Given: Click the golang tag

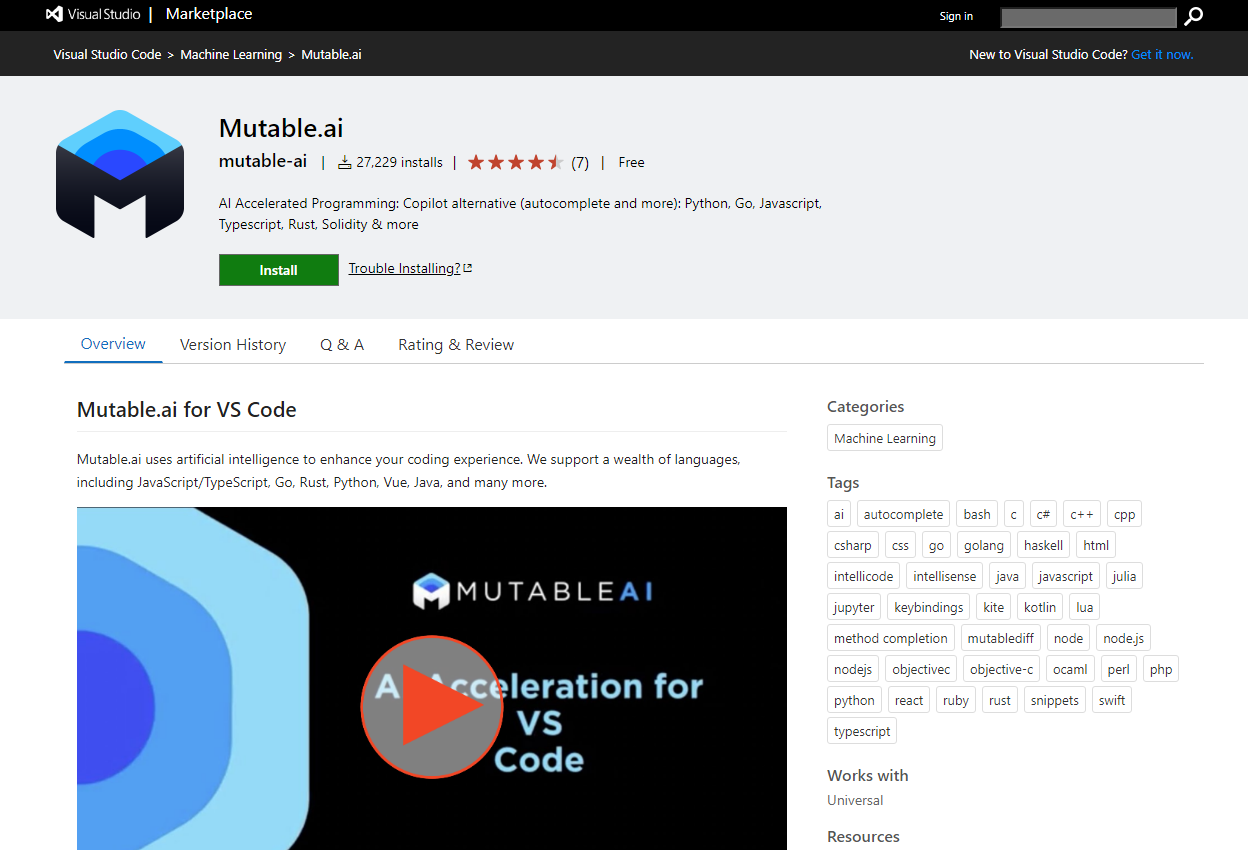Looking at the screenshot, I should [983, 545].
